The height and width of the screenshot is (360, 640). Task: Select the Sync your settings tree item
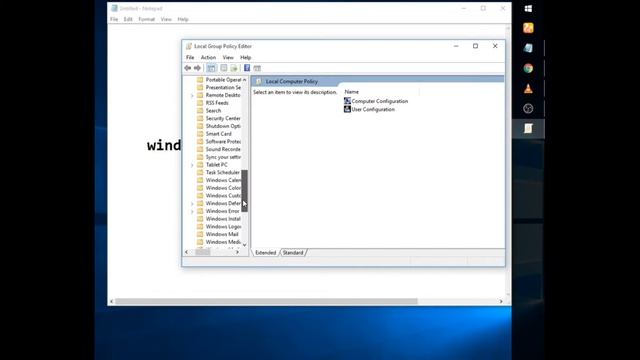pos(223,157)
